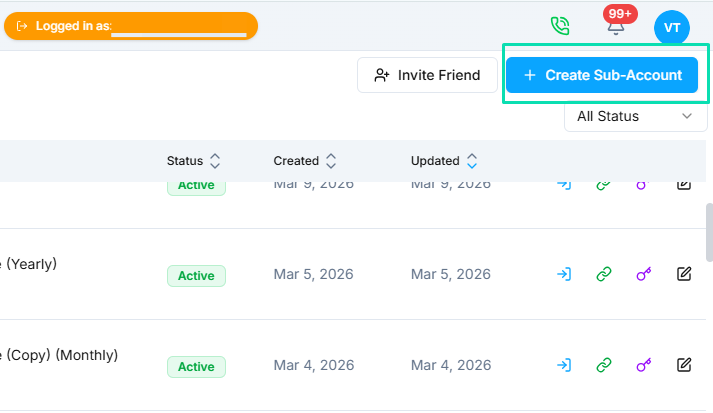Click Created date Mar 4, 2026
The image size is (713, 413).
[314, 365]
